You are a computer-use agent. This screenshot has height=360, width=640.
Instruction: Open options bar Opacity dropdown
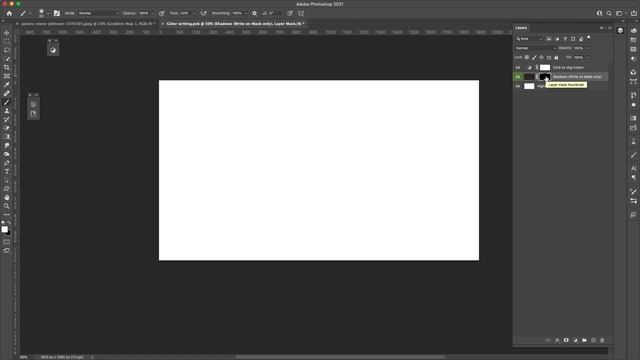152,13
